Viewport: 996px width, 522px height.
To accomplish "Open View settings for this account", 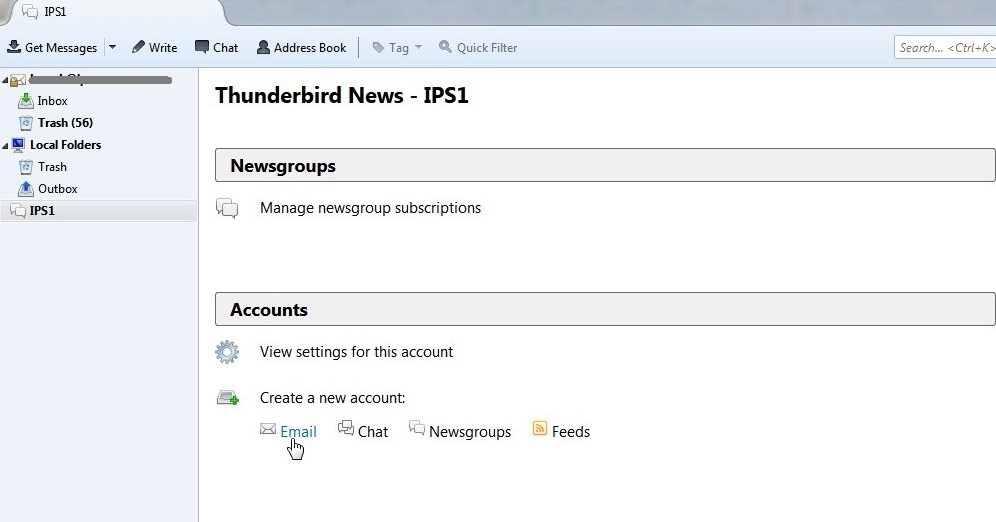I will pos(356,352).
